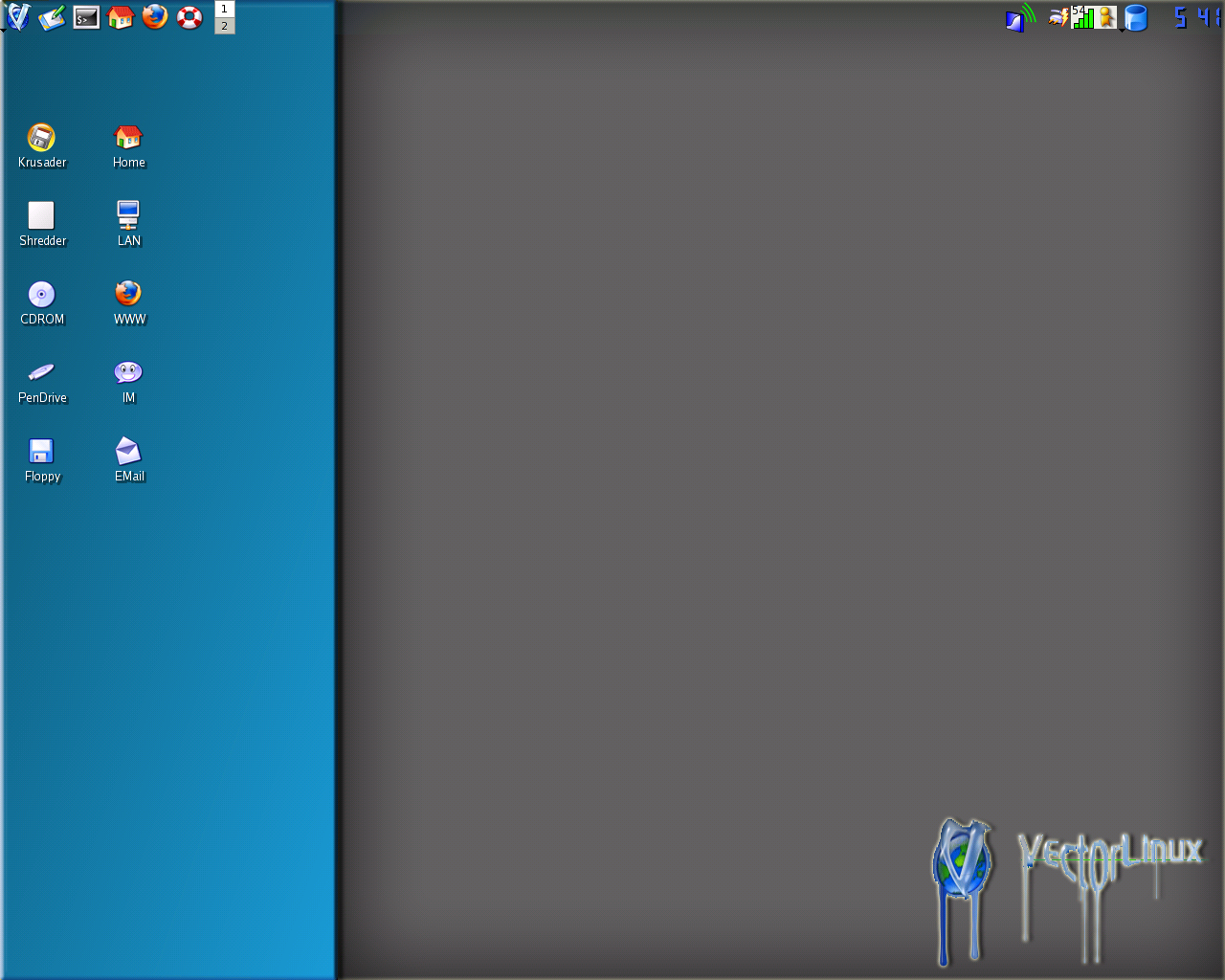The width and height of the screenshot is (1225, 980).
Task: Launch the text editor from panel
Action: [x=52, y=16]
